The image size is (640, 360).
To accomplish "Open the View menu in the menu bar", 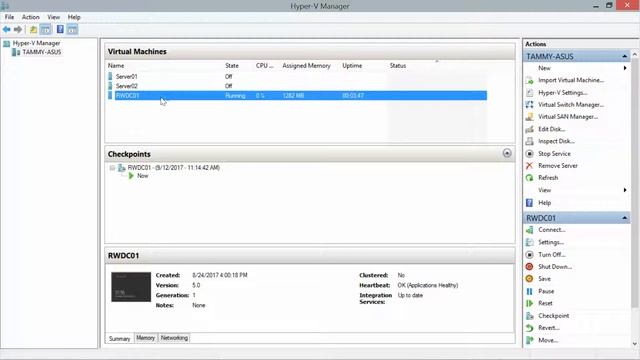I will (53, 17).
